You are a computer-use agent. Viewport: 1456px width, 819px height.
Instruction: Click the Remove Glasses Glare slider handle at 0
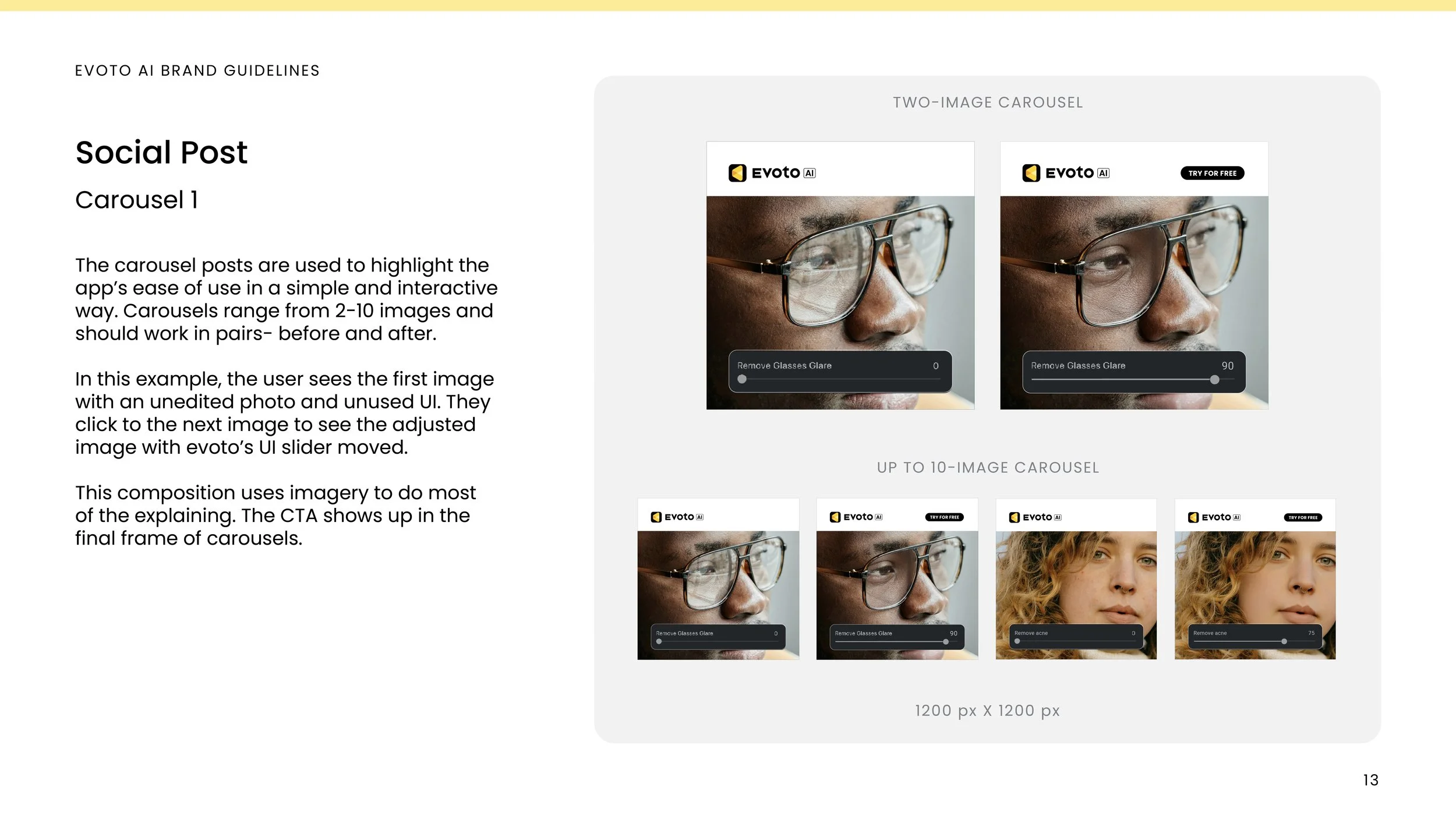[x=742, y=379]
